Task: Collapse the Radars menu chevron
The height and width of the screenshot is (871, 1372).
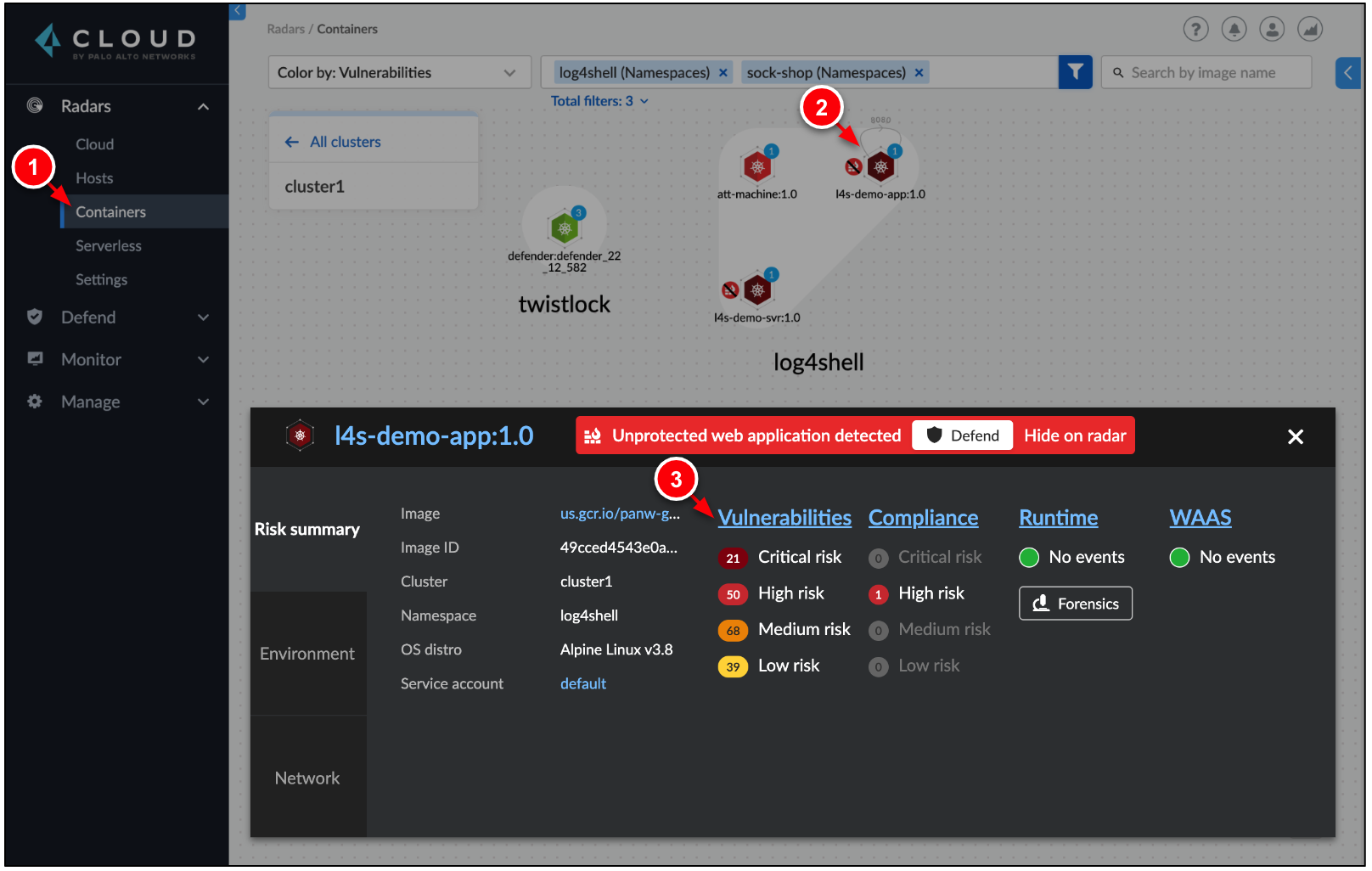Action: [203, 106]
